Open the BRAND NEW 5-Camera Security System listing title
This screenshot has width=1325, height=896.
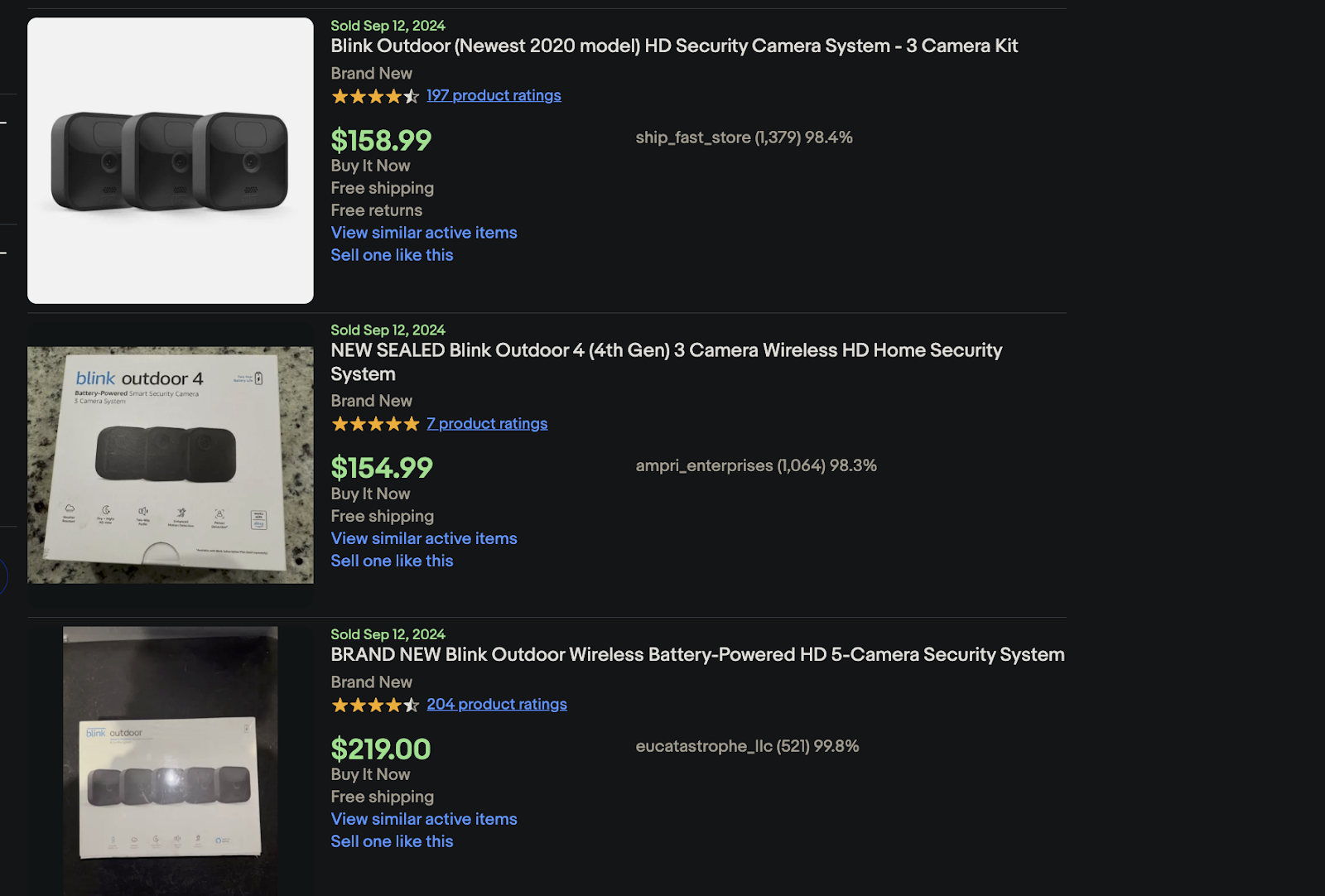pos(697,654)
